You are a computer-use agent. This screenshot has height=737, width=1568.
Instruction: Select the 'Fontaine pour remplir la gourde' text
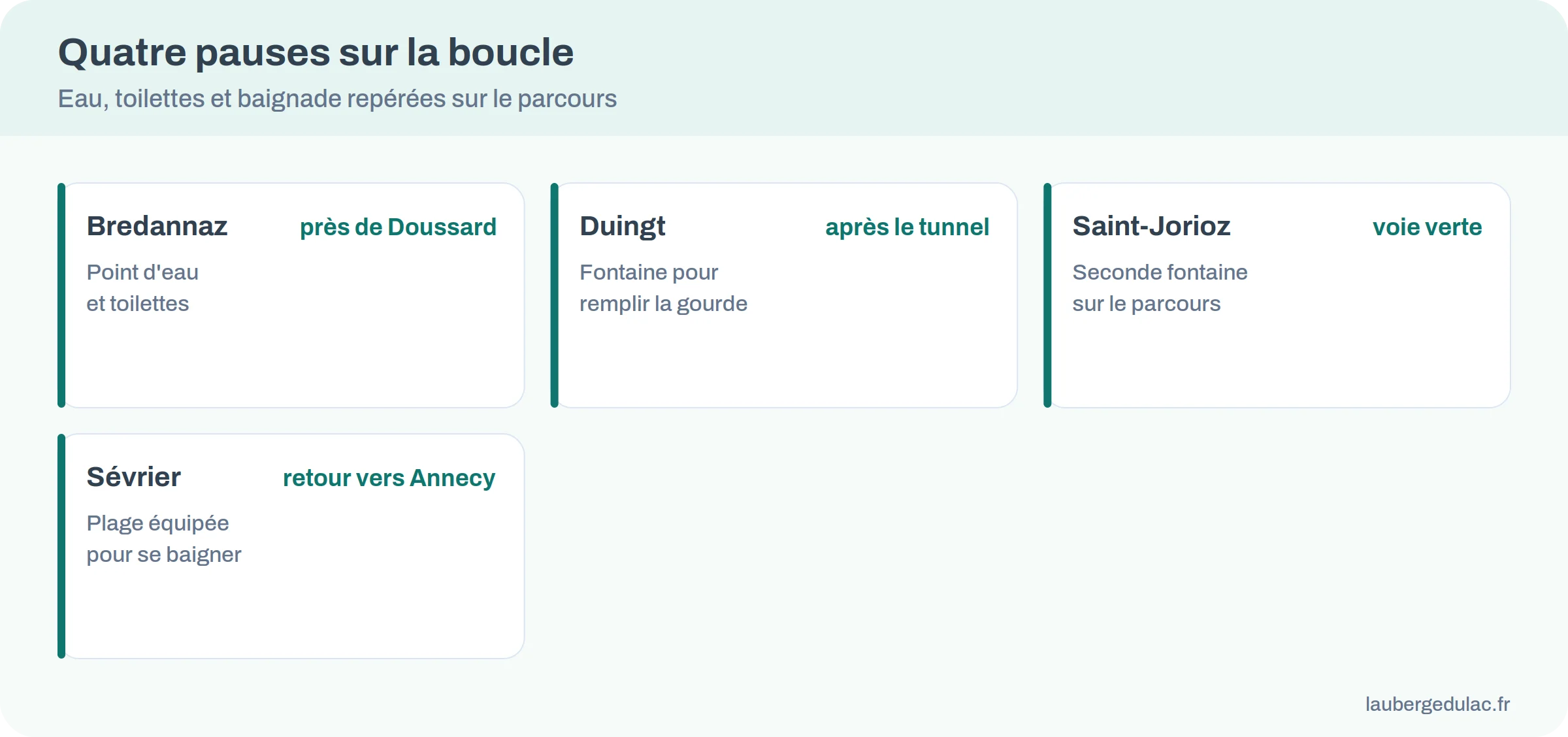click(x=663, y=287)
